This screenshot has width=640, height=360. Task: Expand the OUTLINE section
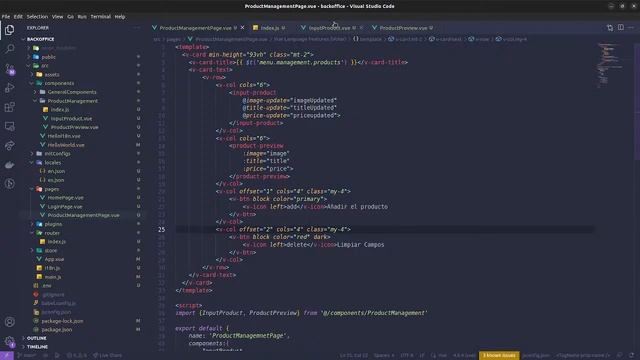(x=37, y=338)
